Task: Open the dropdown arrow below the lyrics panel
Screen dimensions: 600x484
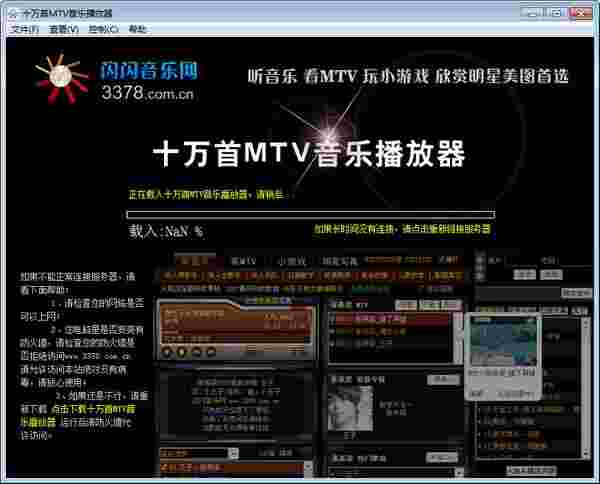Action: click(x=233, y=453)
